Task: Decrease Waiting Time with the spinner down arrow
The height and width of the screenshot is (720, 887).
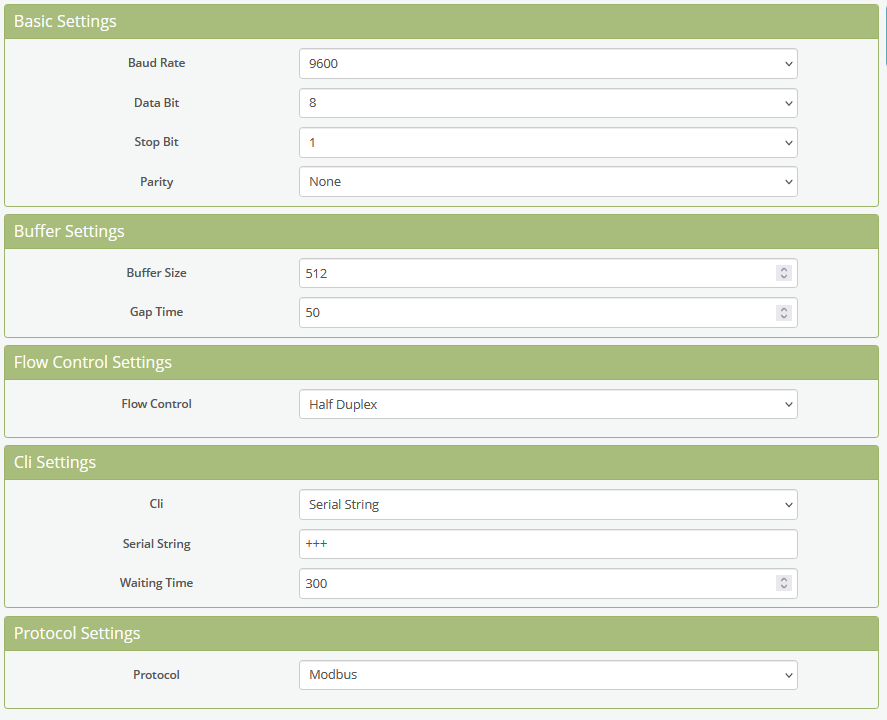Action: 784,587
